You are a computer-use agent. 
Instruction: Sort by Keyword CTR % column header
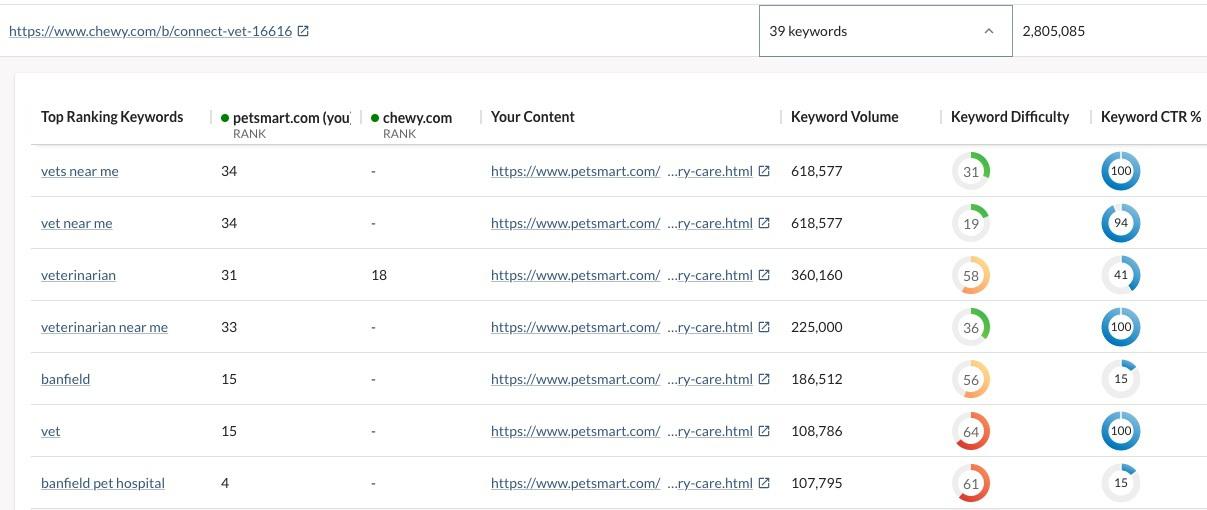tap(1151, 117)
